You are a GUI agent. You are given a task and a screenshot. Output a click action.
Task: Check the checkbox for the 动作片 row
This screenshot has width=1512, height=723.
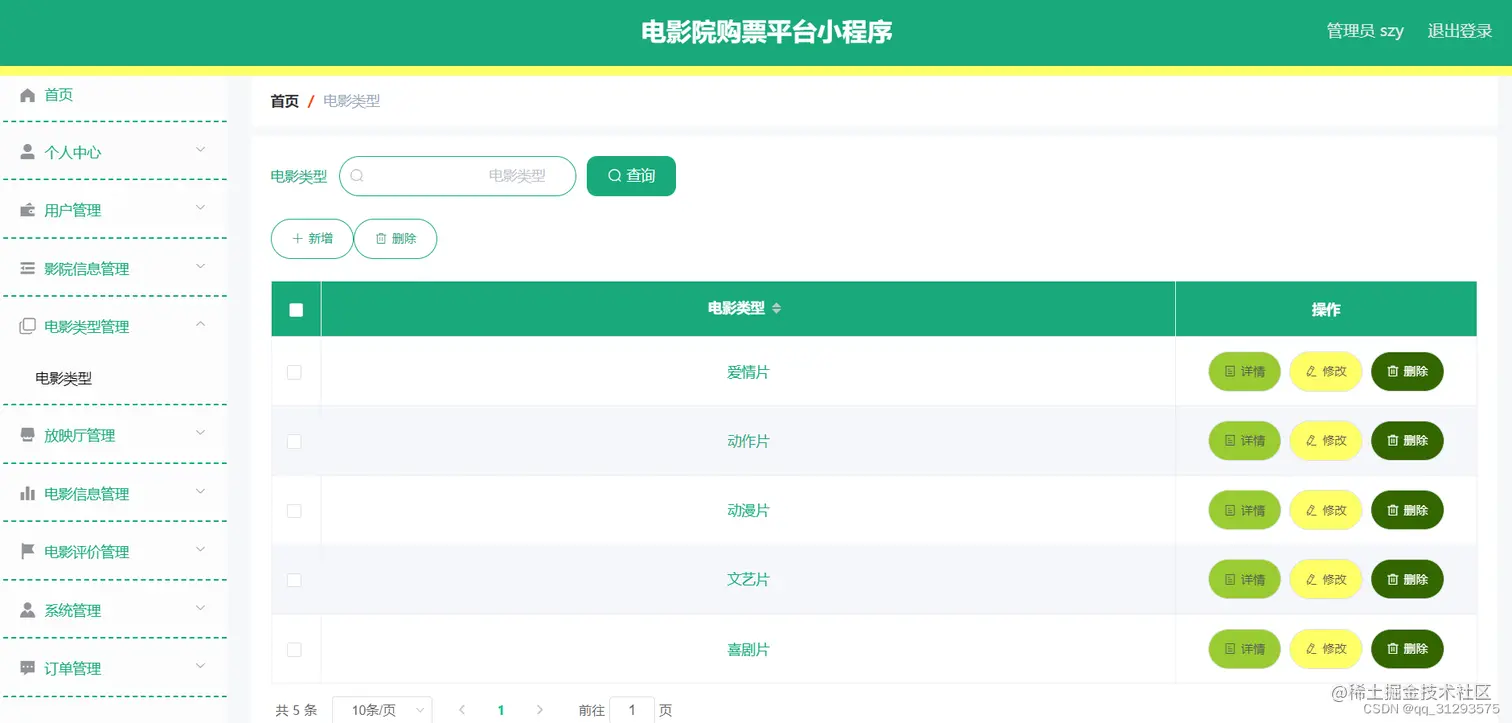tap(294, 441)
